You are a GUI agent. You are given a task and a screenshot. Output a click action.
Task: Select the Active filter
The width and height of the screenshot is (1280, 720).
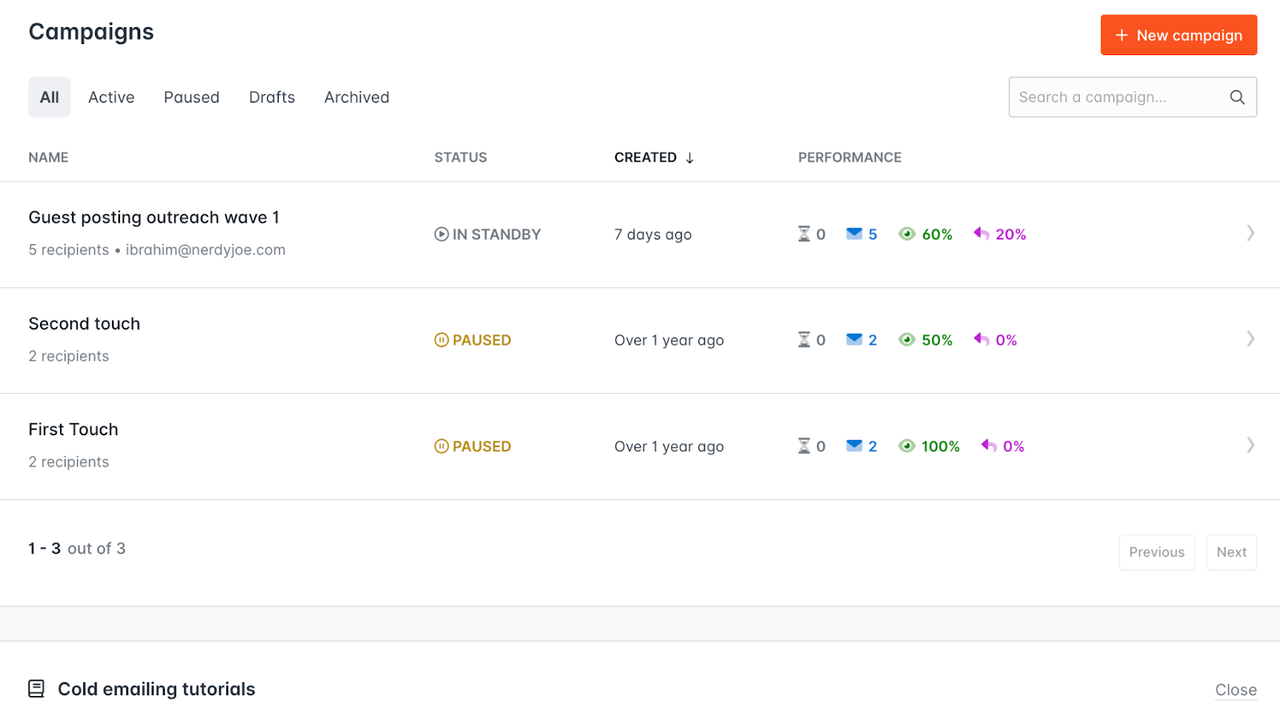(111, 97)
